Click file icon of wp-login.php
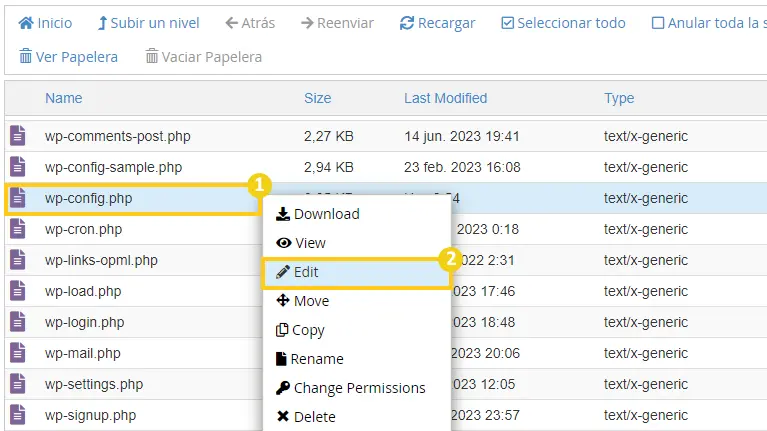Viewport: 767px width, 431px height. (18, 322)
